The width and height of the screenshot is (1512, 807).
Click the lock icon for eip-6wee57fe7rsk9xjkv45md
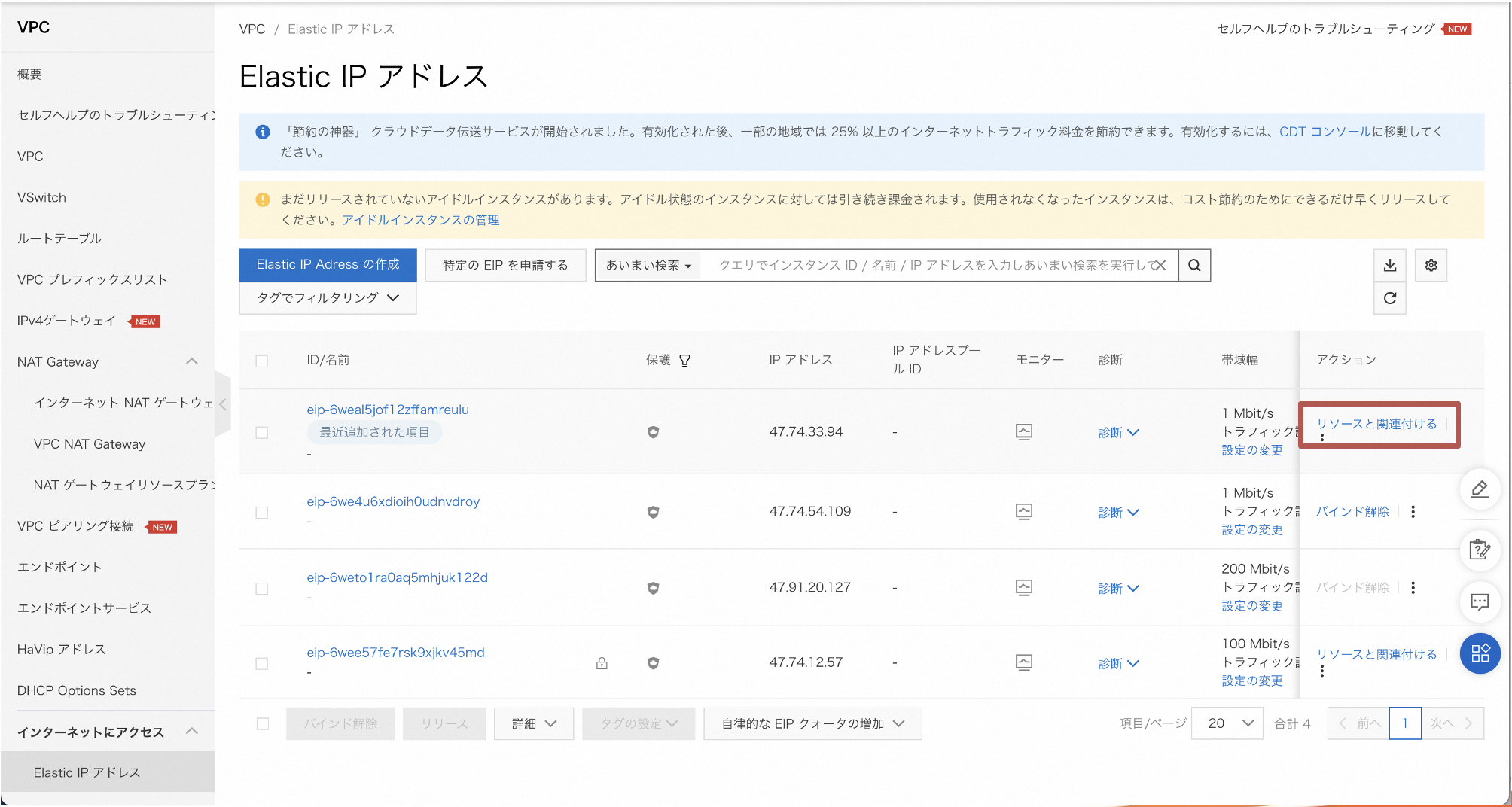(601, 662)
